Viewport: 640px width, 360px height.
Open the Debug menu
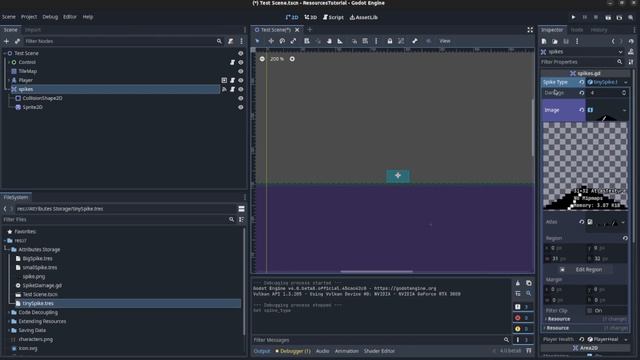[50, 17]
